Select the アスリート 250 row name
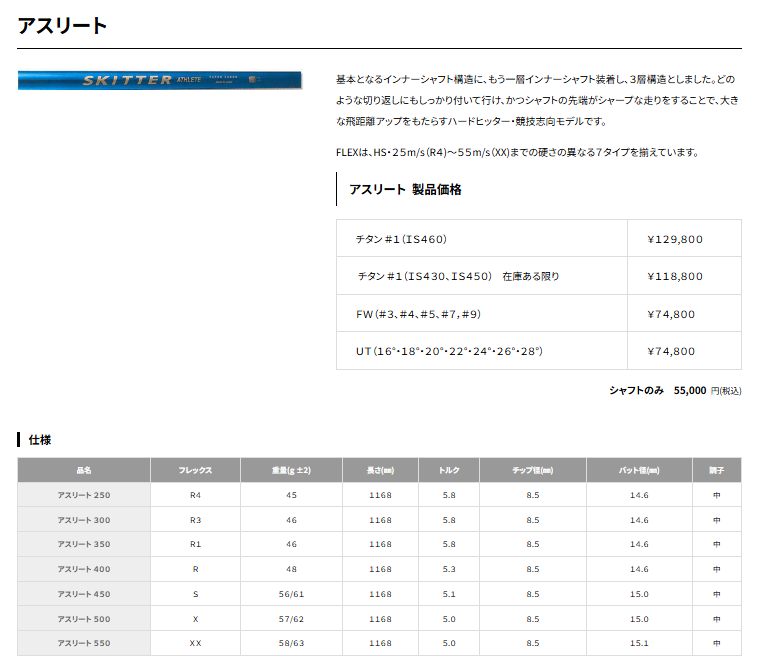The height and width of the screenshot is (663, 773). [x=84, y=495]
